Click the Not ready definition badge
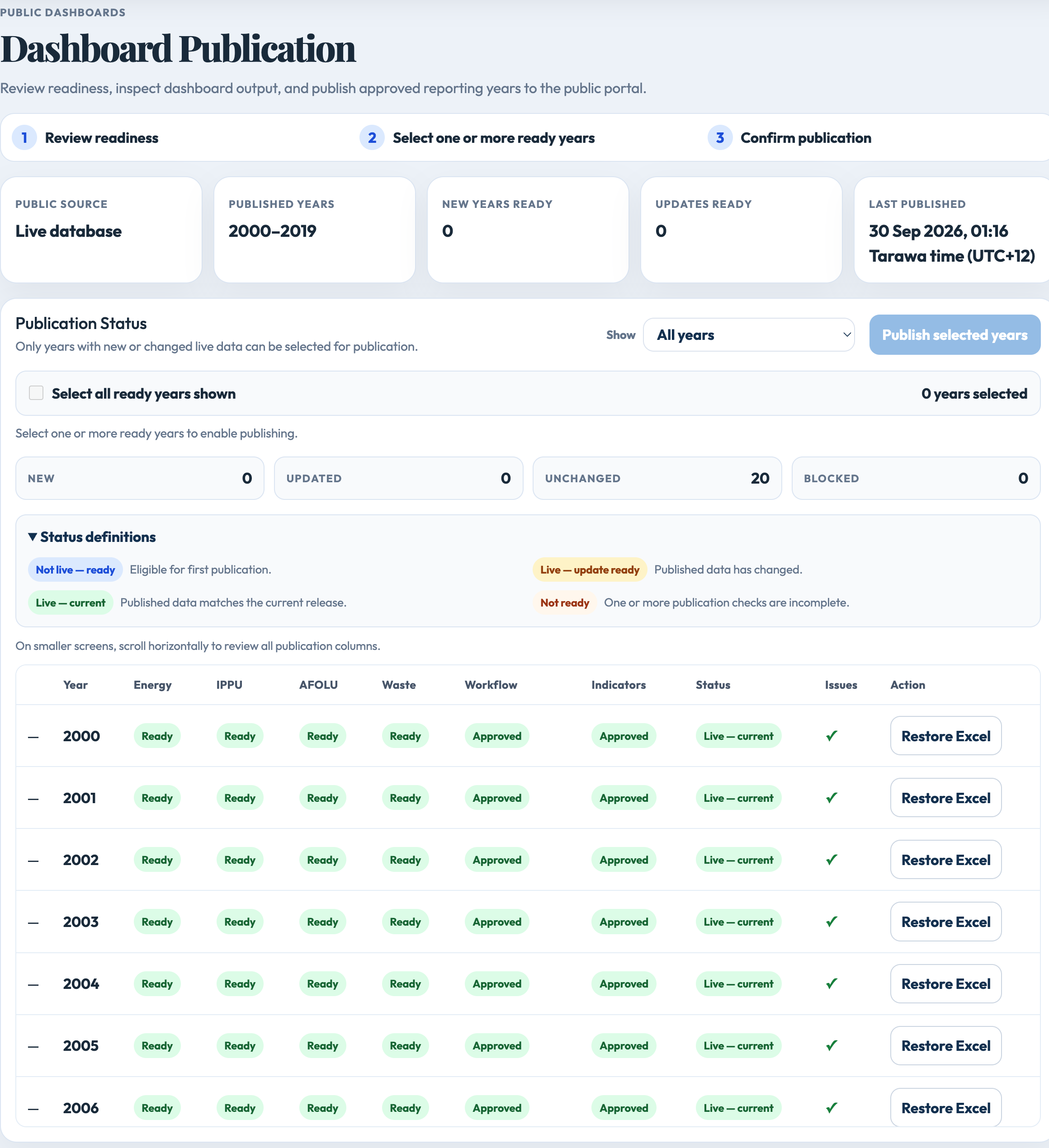Screen dimensions: 1049x1148 click(565, 602)
